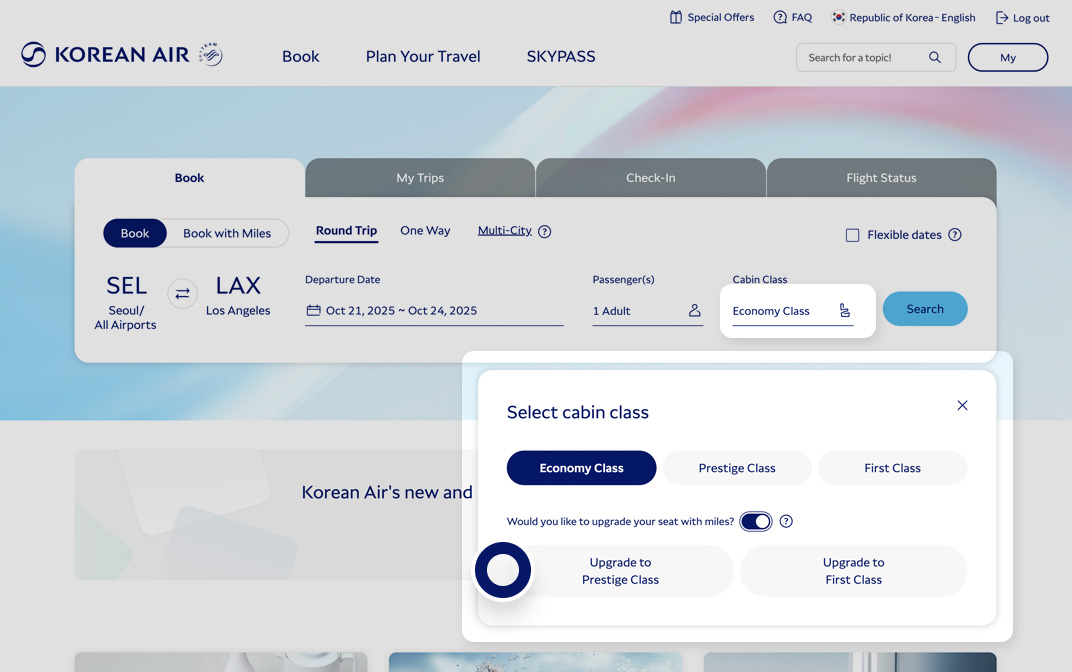Open the Flight Status tab

[x=881, y=178]
